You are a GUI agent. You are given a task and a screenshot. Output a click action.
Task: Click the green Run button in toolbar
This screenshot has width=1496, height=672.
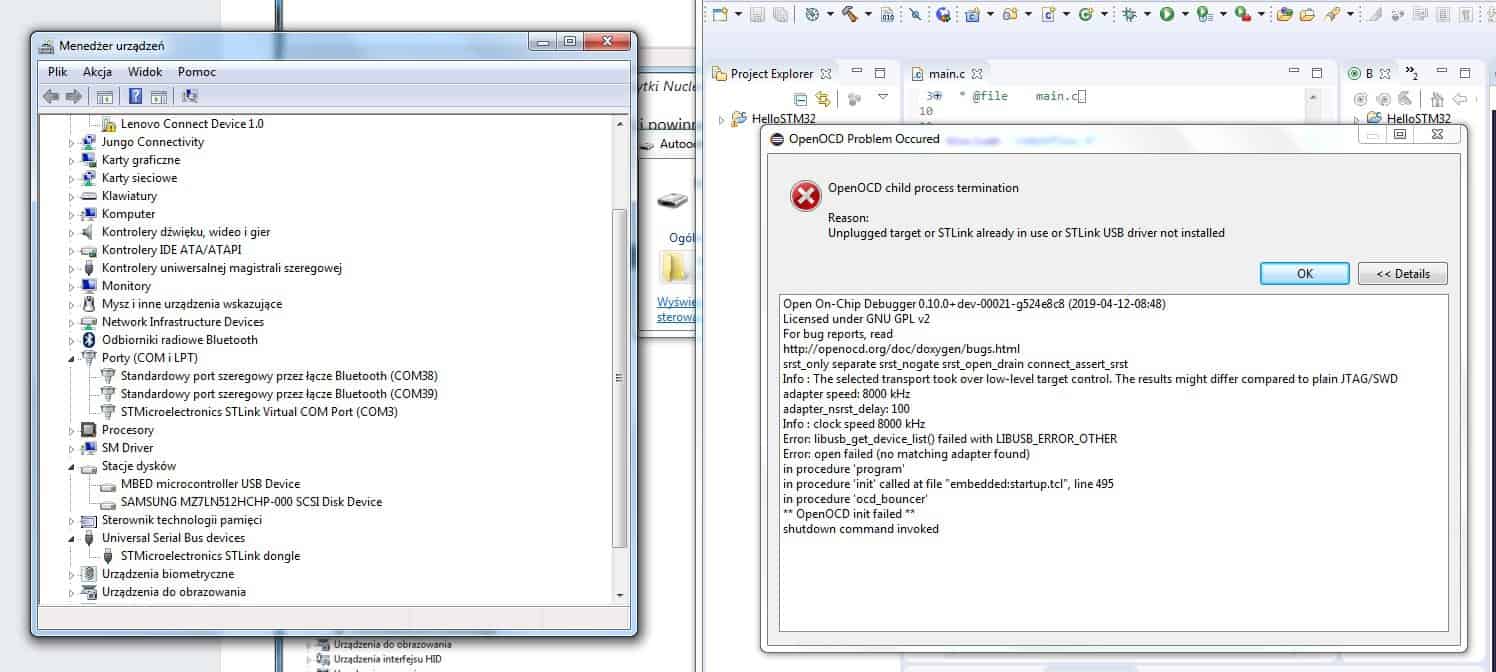tap(1167, 14)
